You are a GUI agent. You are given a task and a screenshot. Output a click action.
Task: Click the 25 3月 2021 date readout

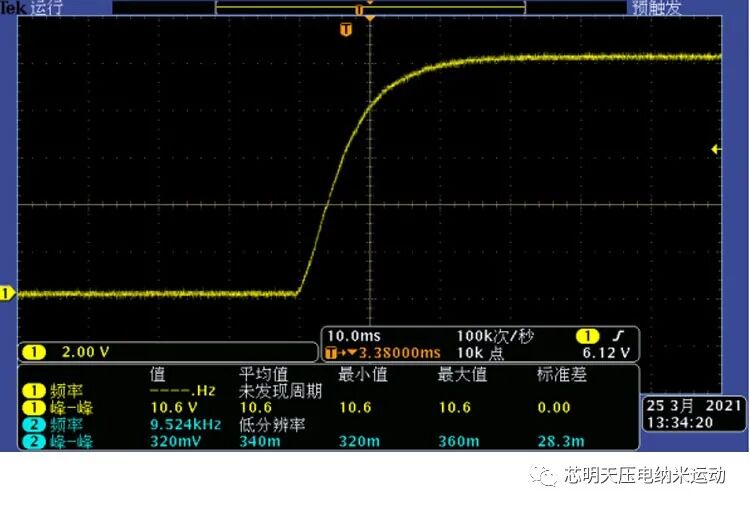tap(693, 406)
